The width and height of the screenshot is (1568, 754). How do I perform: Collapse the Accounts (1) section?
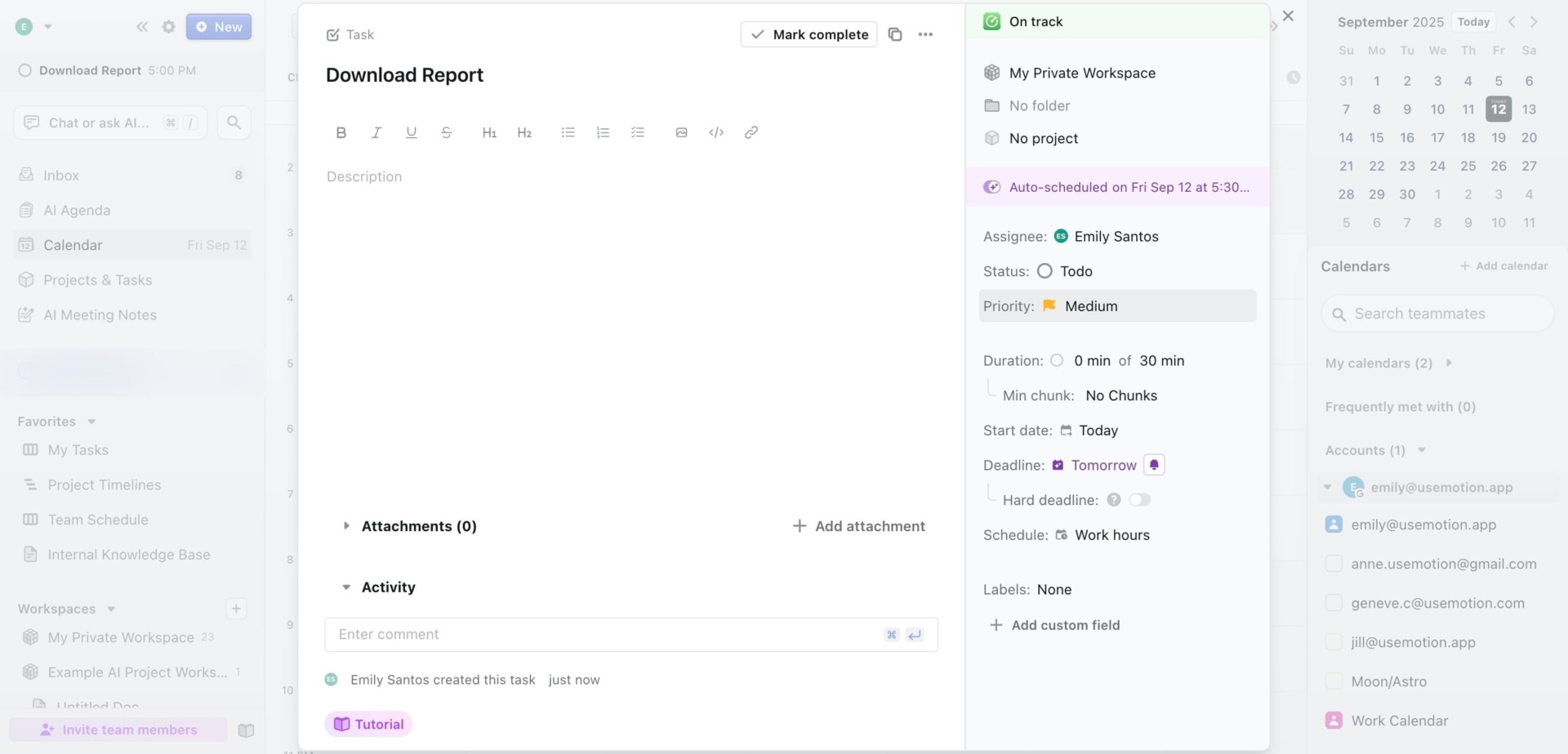tap(1422, 450)
